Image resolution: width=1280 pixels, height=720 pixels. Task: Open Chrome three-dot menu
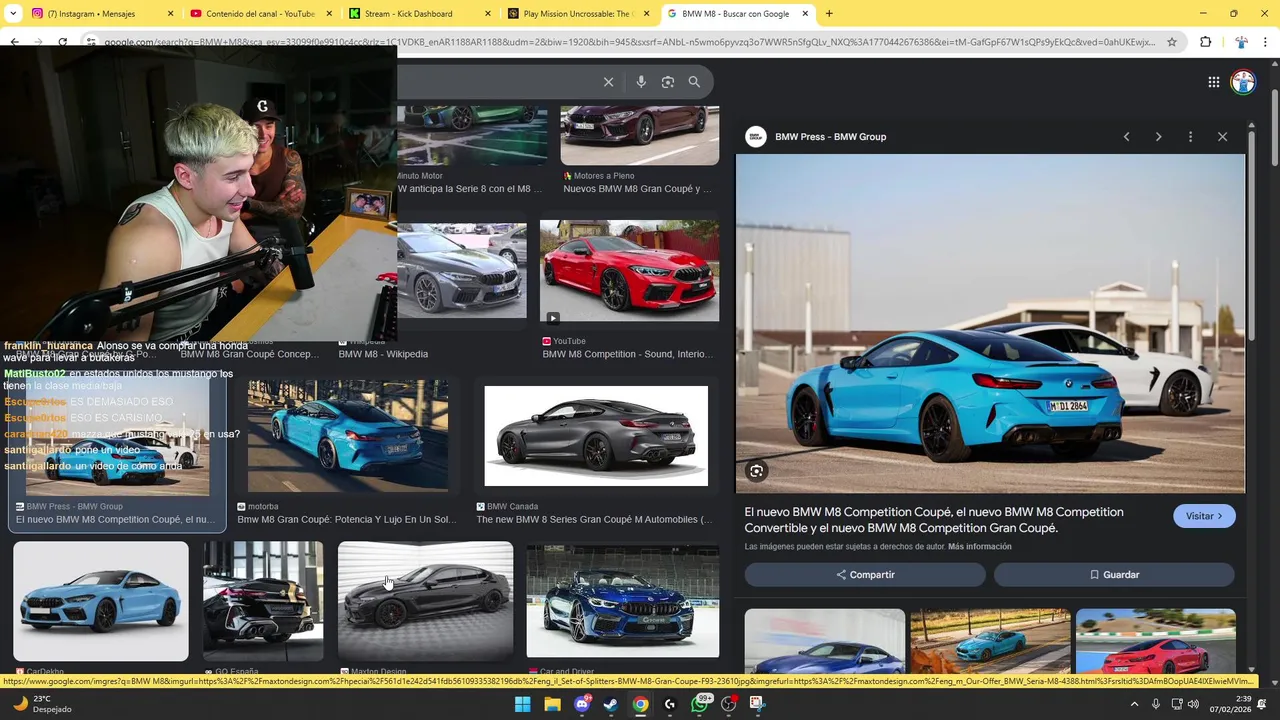1266,42
